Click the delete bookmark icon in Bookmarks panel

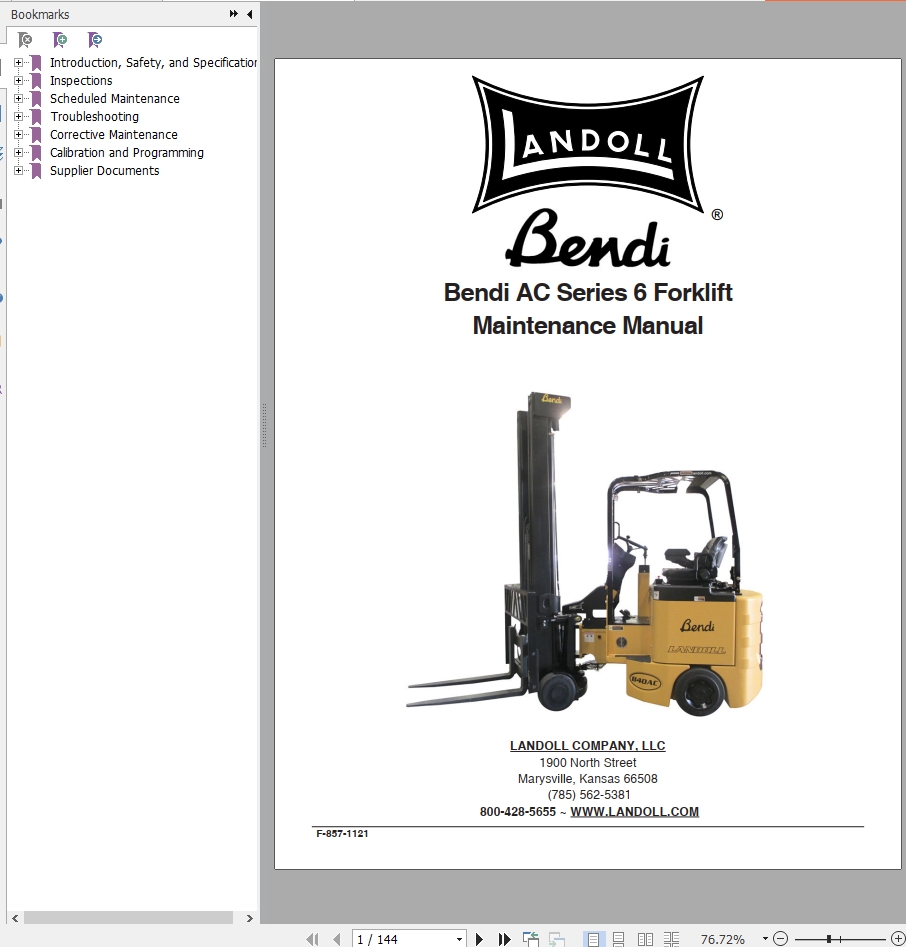[25, 40]
